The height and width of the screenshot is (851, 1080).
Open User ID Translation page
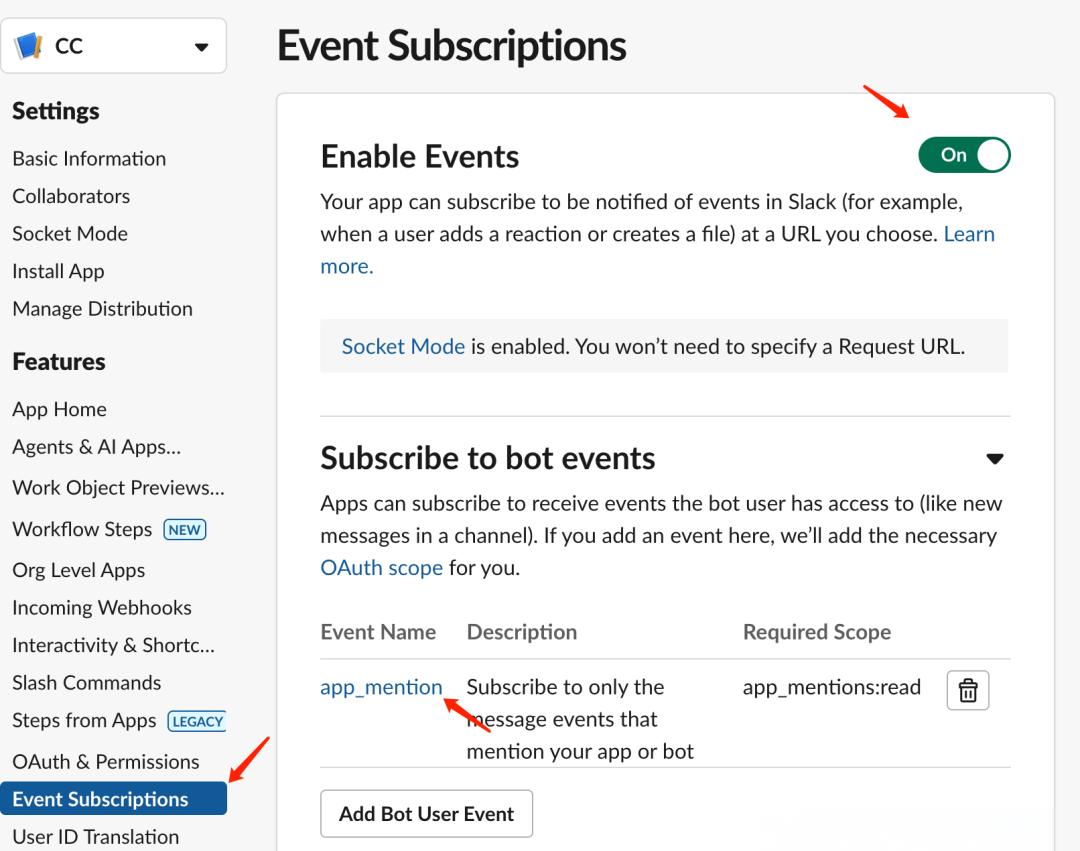[x=96, y=837]
